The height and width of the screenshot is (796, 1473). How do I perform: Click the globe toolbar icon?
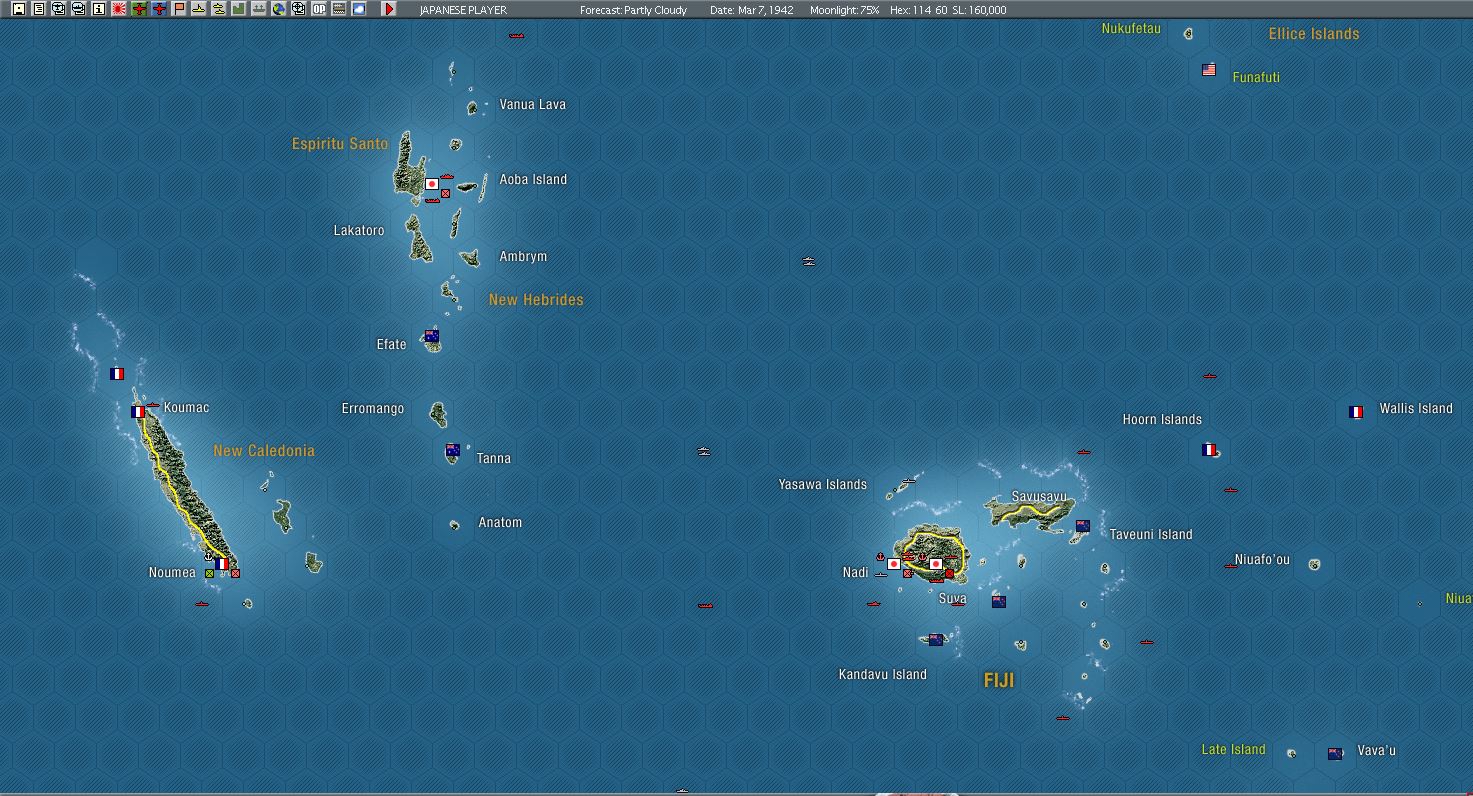pyautogui.click(x=279, y=9)
